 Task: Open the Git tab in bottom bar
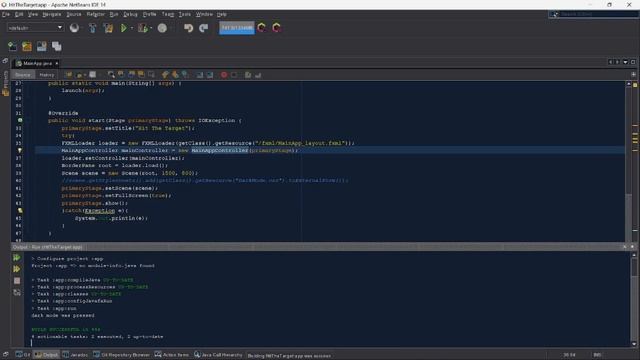pos(23,355)
